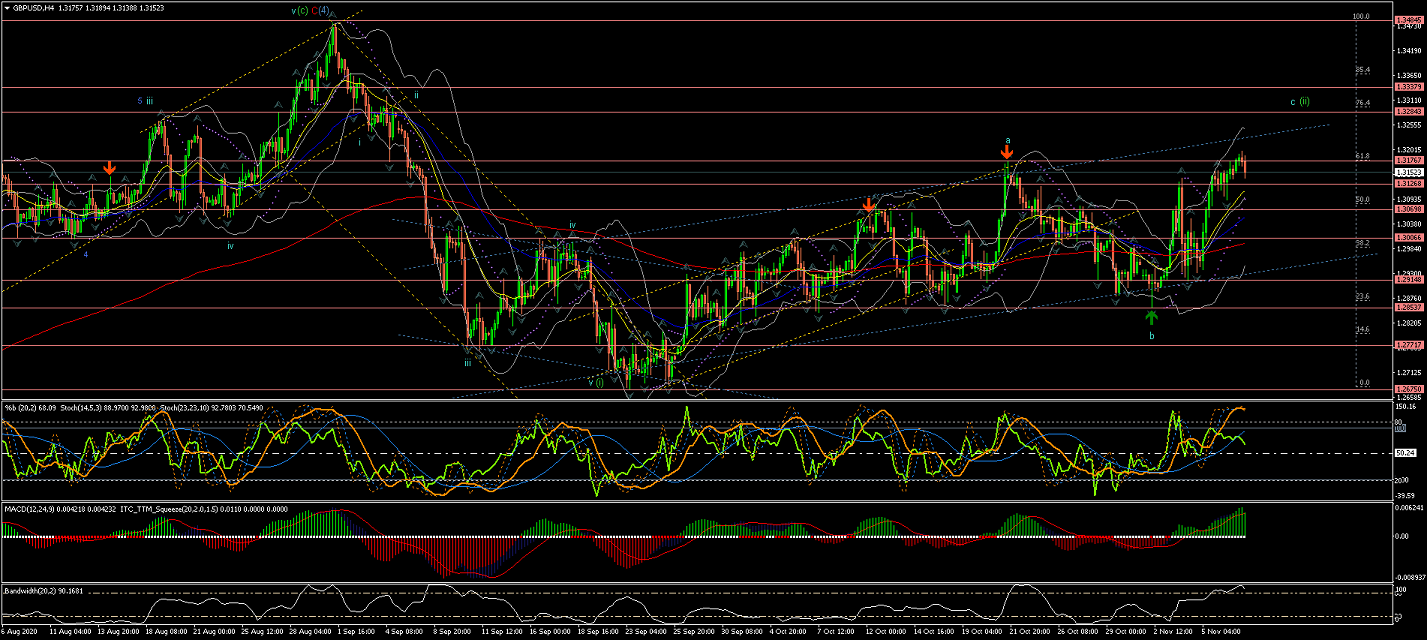Select the red arrow near 12 Oct
1427x640 pixels.
coord(869,205)
